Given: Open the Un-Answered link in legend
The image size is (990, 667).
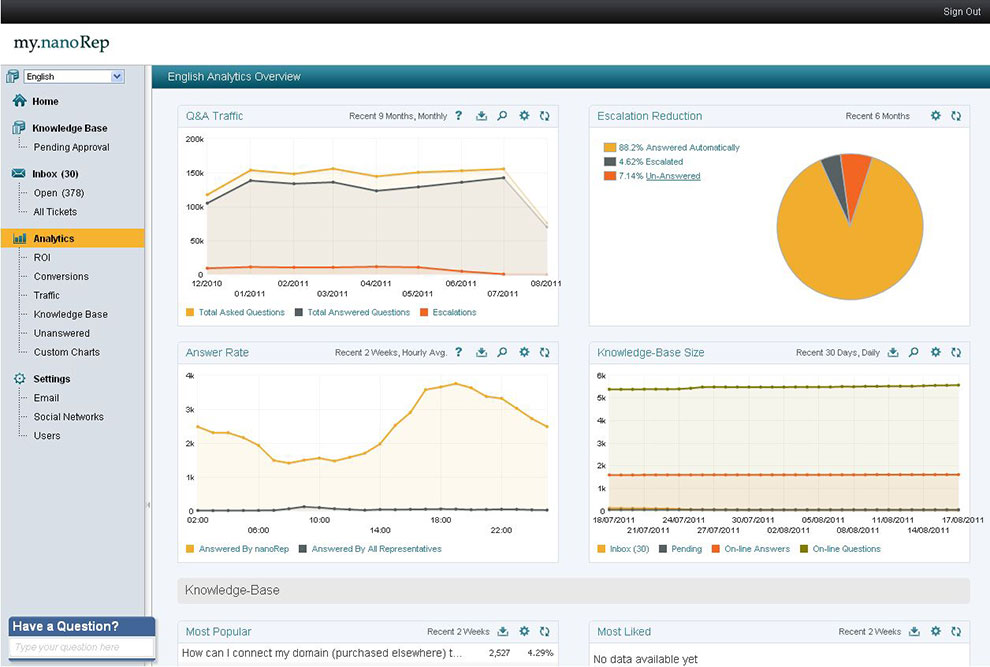Looking at the screenshot, I should [672, 176].
